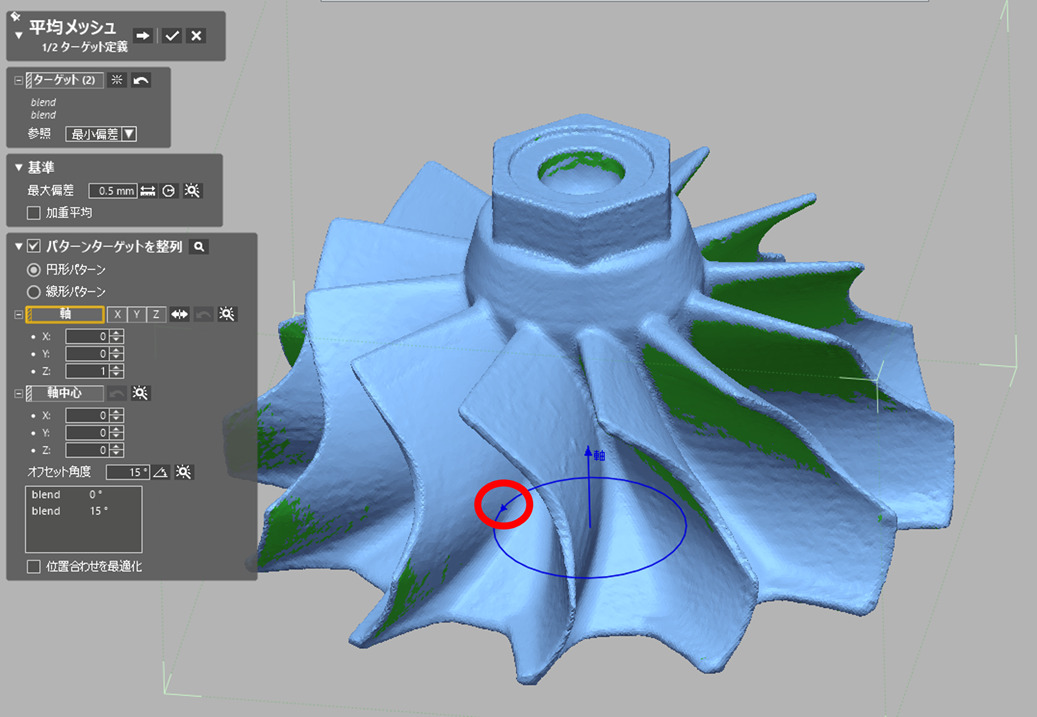Collapse the ターゲット tree node
The image size is (1037, 717).
pyautogui.click(x=18, y=80)
